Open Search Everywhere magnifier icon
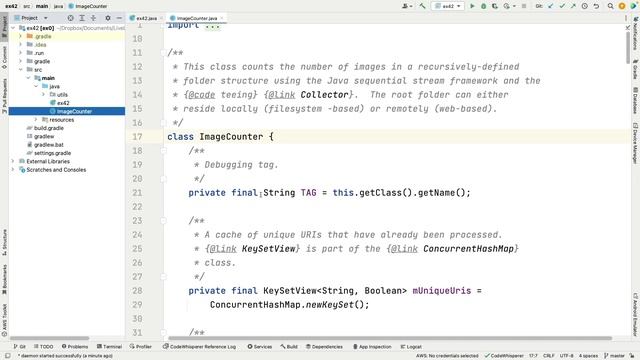The height and width of the screenshot is (360, 640). pyautogui.click(x=611, y=6)
